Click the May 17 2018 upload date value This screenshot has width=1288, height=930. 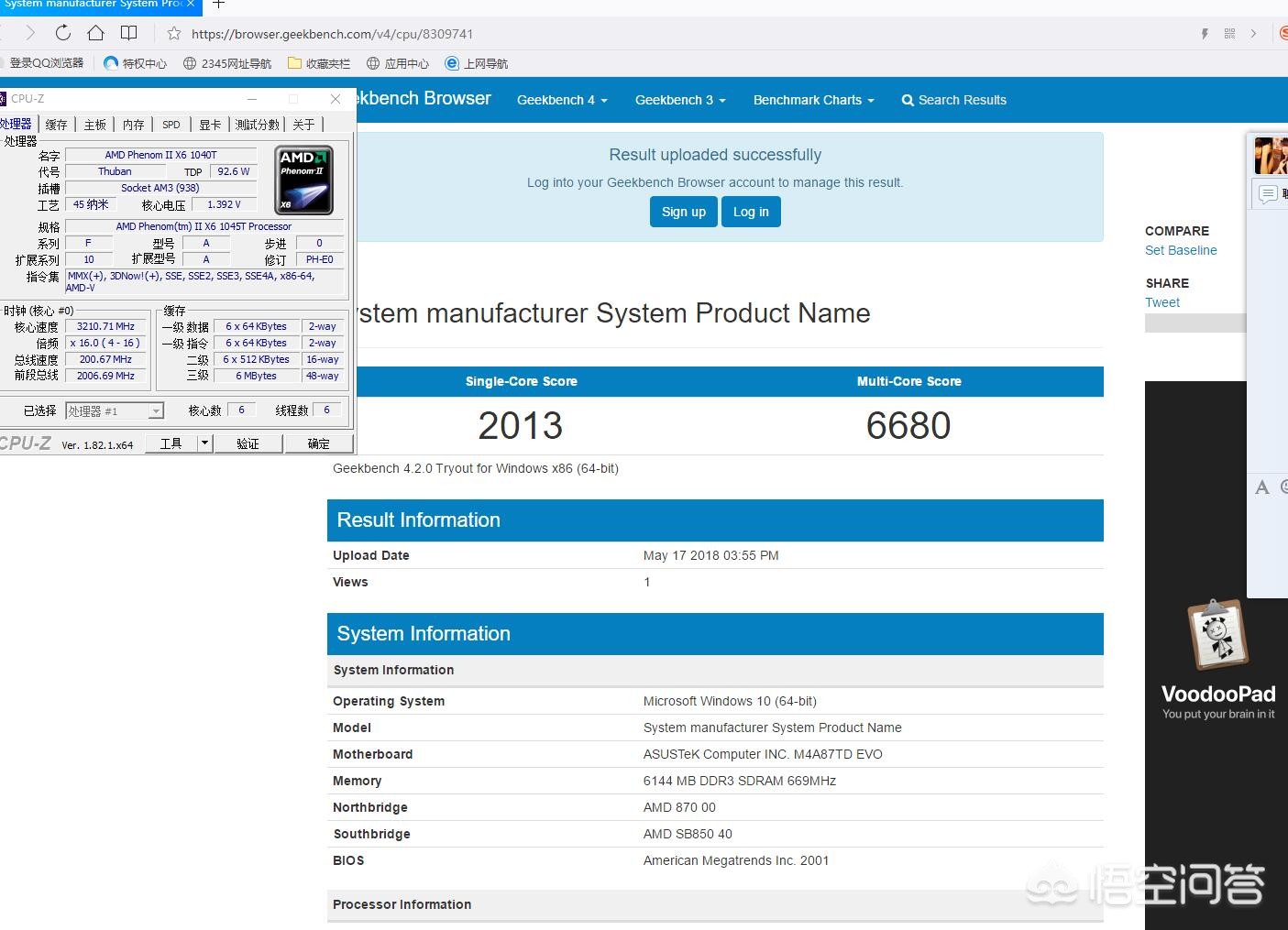coord(711,555)
